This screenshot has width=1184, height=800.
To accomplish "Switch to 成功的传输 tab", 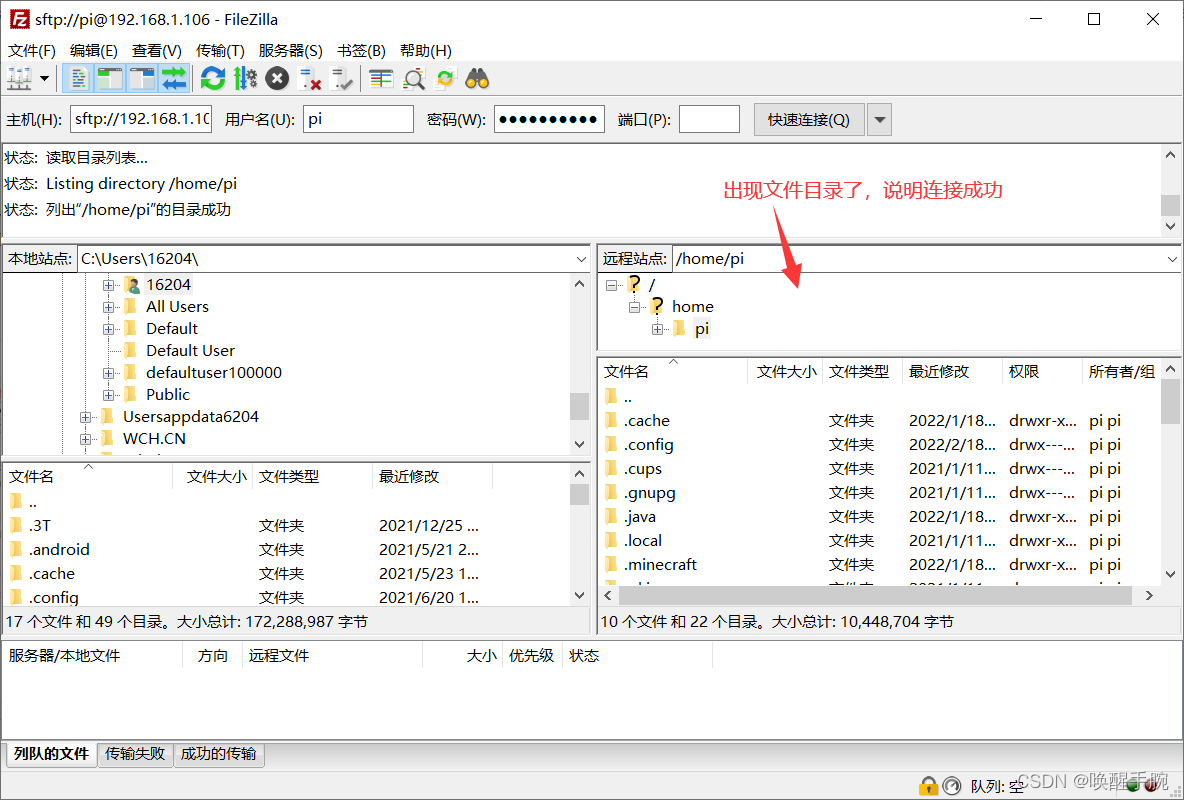I will tap(218, 754).
